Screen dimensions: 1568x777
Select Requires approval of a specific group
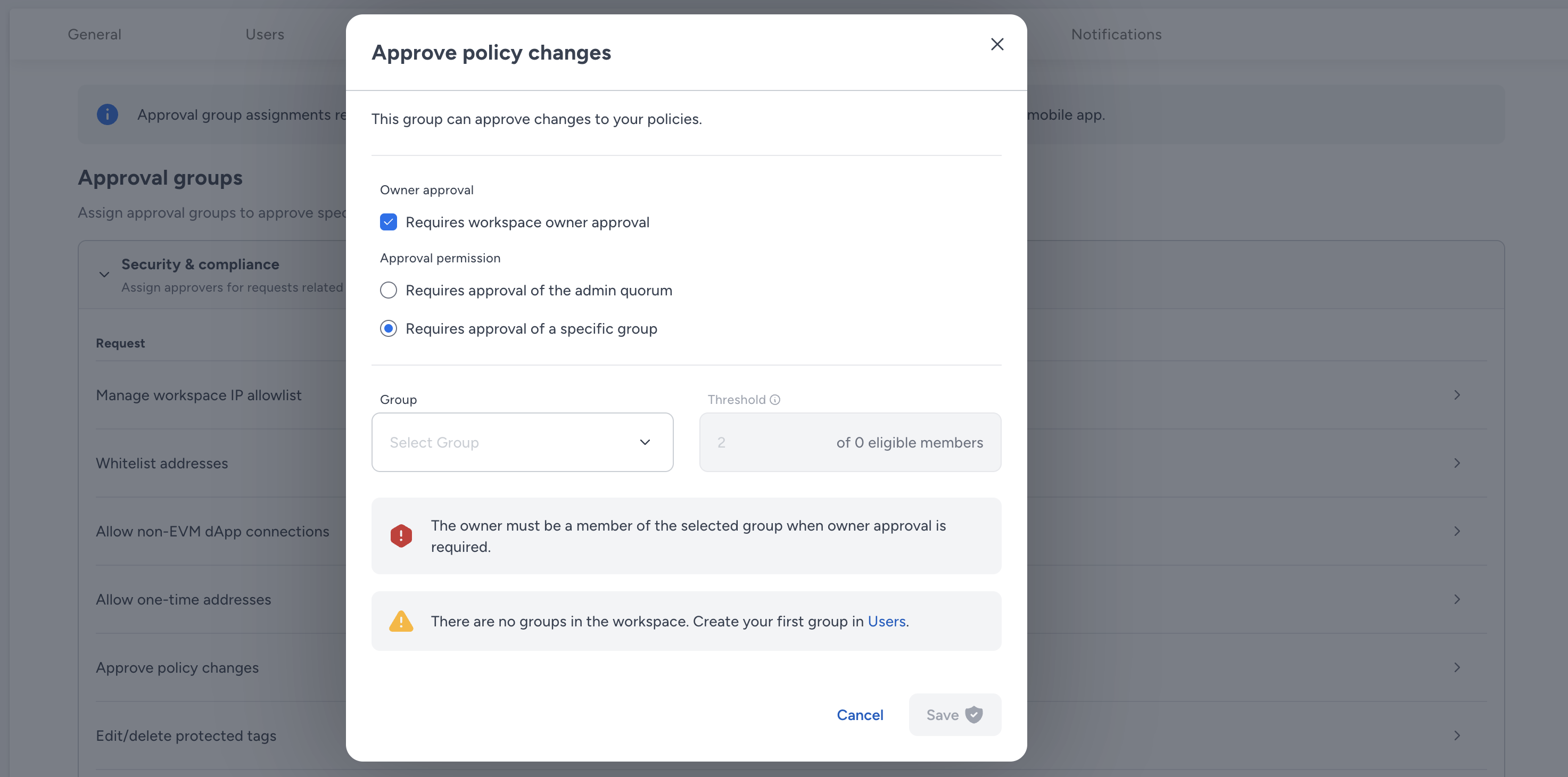pos(389,328)
